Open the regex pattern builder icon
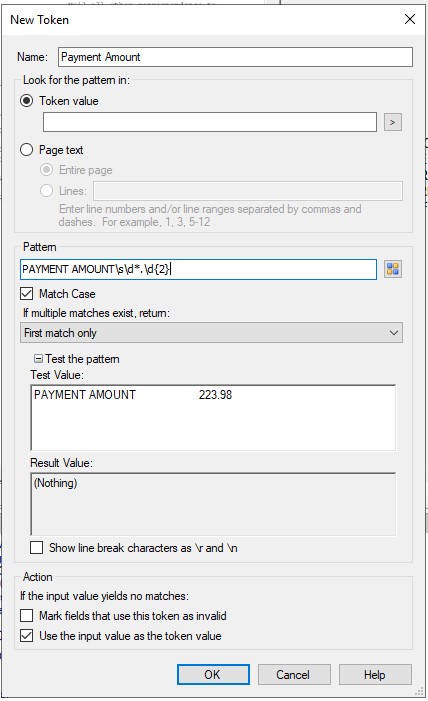This screenshot has width=428, height=701. 393,269
